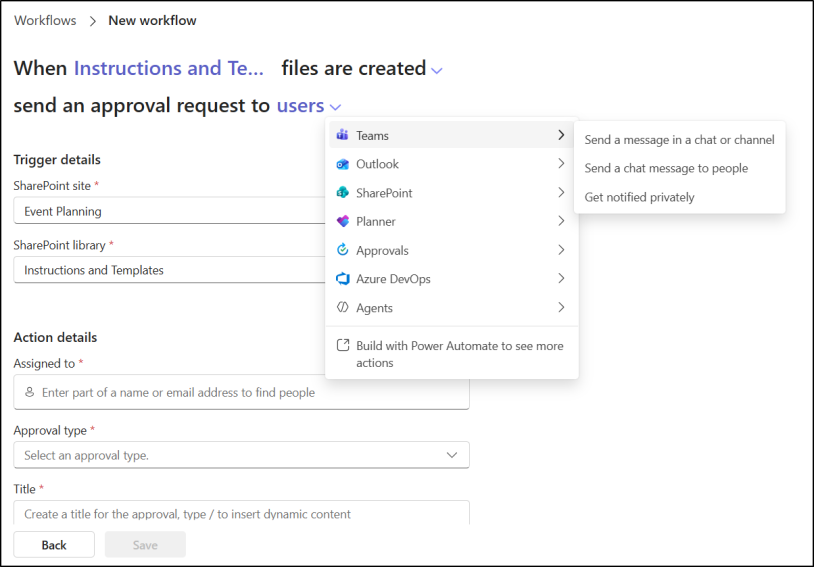Choose Send a chat message to people
The height and width of the screenshot is (567, 814).
coord(679,168)
